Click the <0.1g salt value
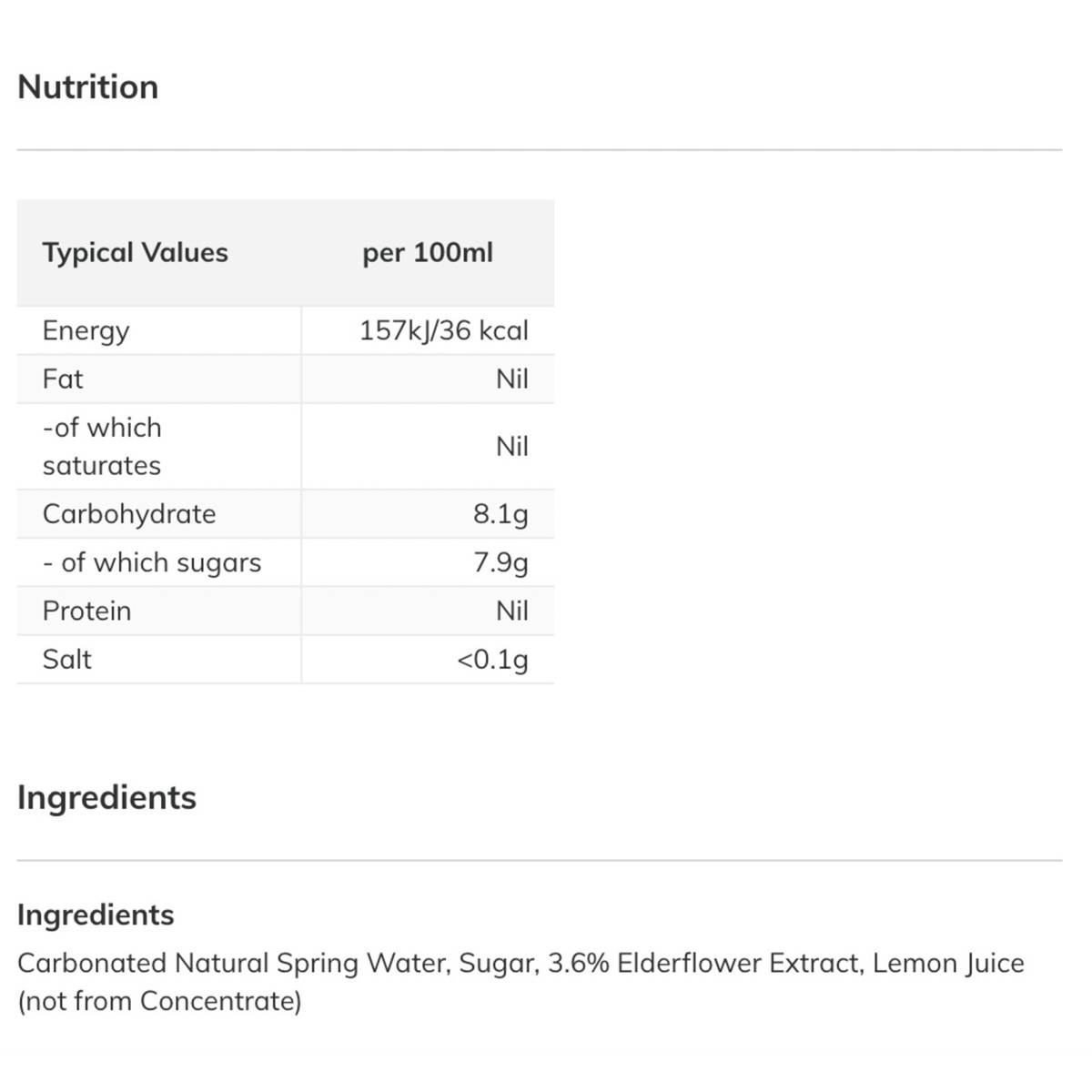The image size is (1092, 1092). pyautogui.click(x=491, y=659)
